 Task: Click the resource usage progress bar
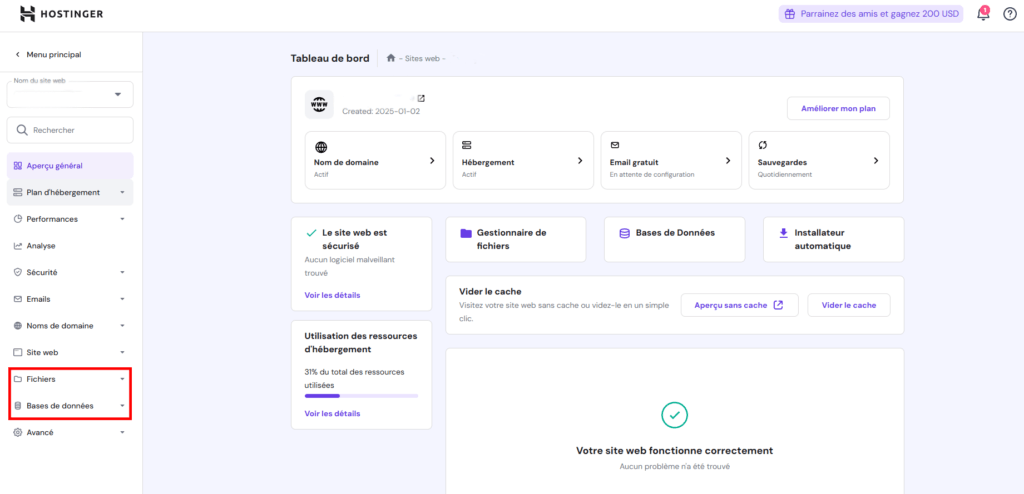point(361,396)
